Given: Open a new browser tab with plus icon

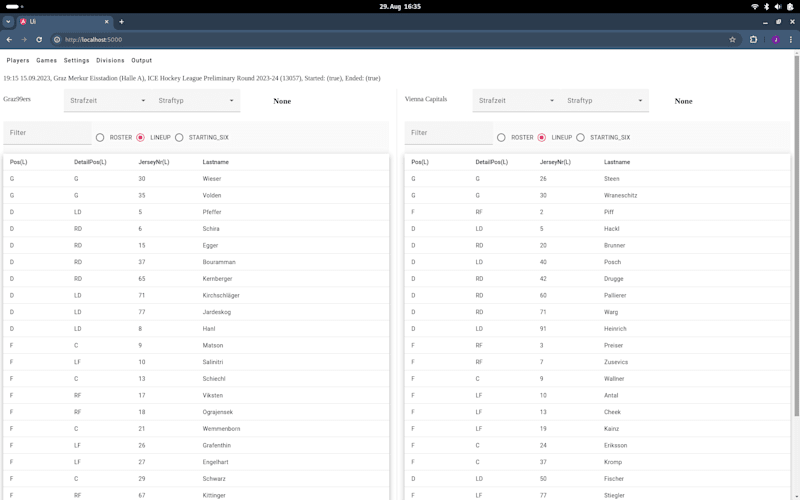Looking at the screenshot, I should pyautogui.click(x=121, y=21).
